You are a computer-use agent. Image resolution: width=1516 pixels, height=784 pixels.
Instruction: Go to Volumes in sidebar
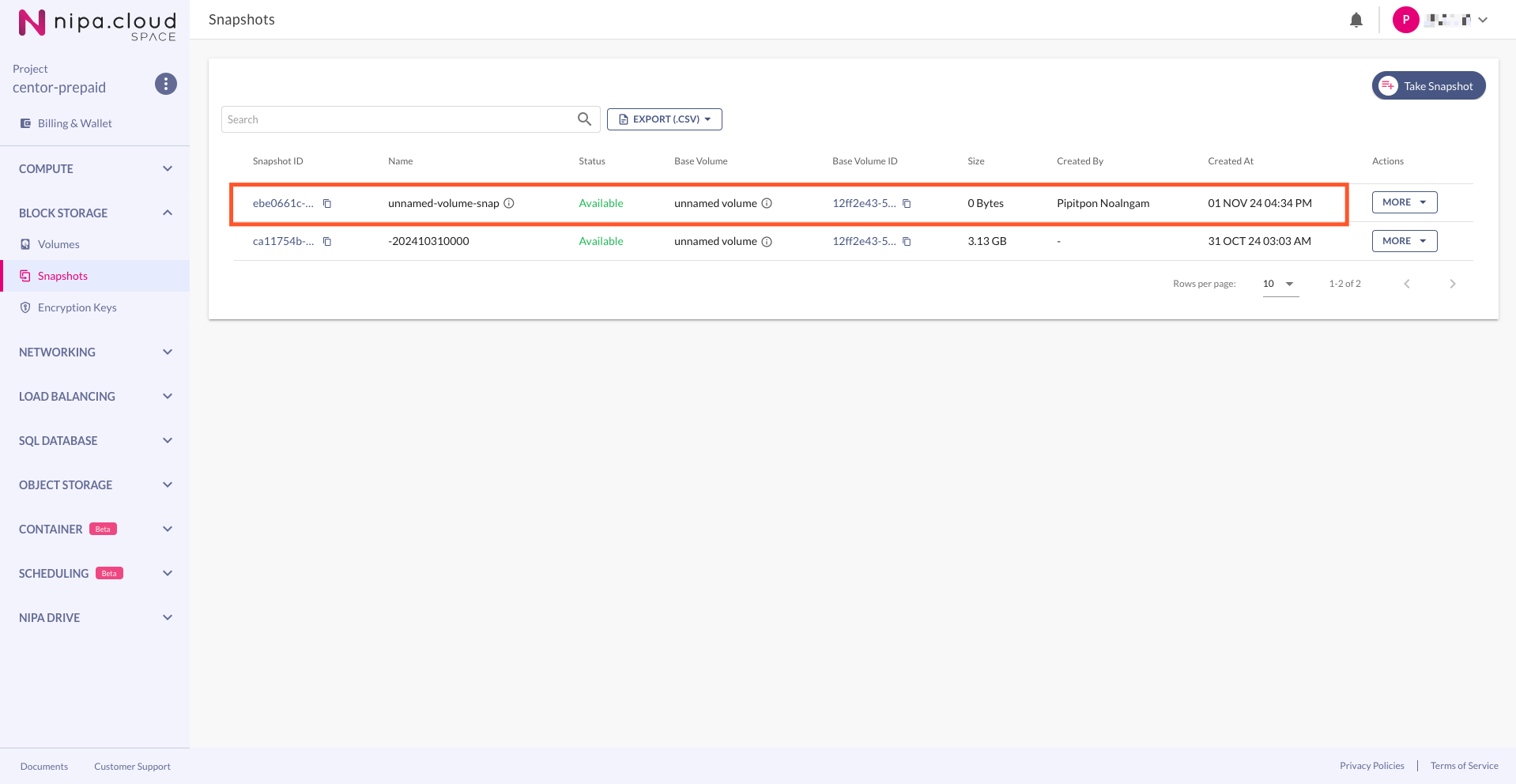pyautogui.click(x=58, y=244)
